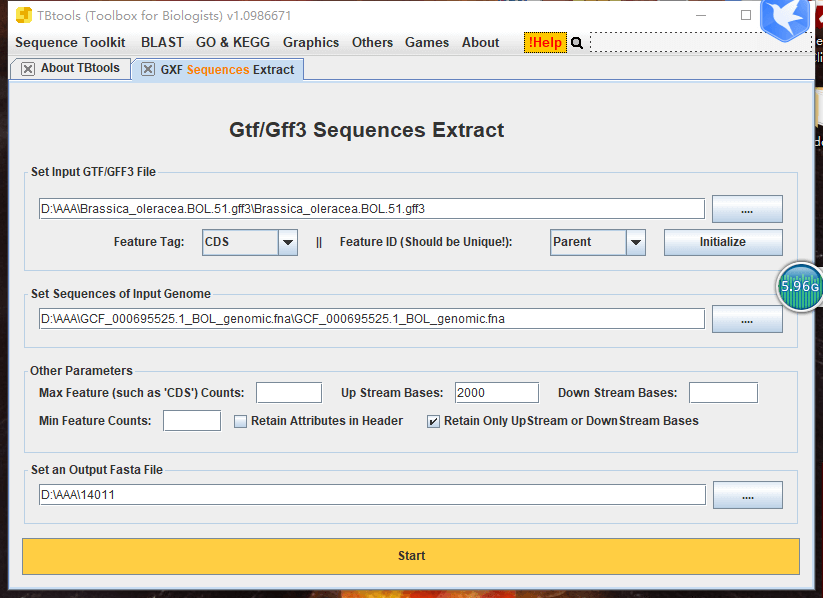This screenshot has width=823, height=598.
Task: Open the About menu
Action: click(x=480, y=43)
